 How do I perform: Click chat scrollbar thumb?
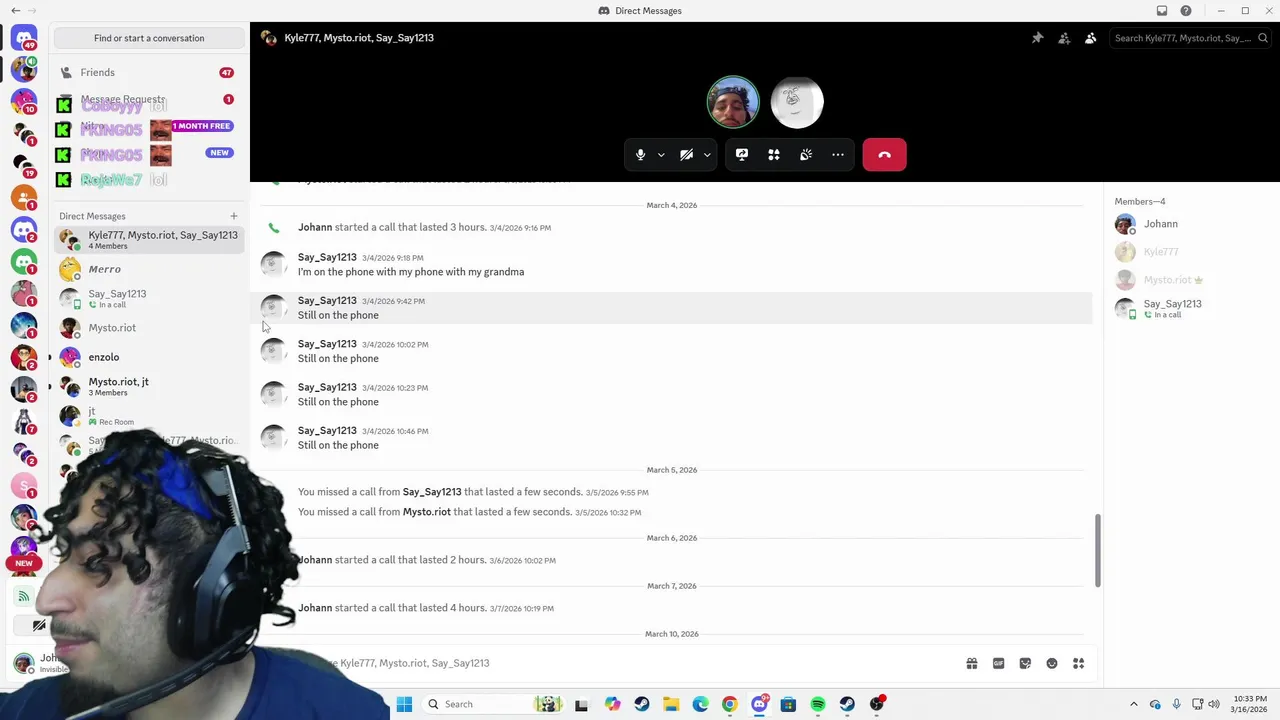1097,550
